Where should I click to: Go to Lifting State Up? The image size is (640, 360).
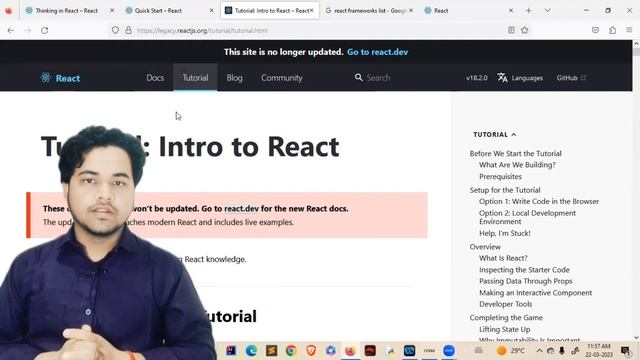pos(504,329)
